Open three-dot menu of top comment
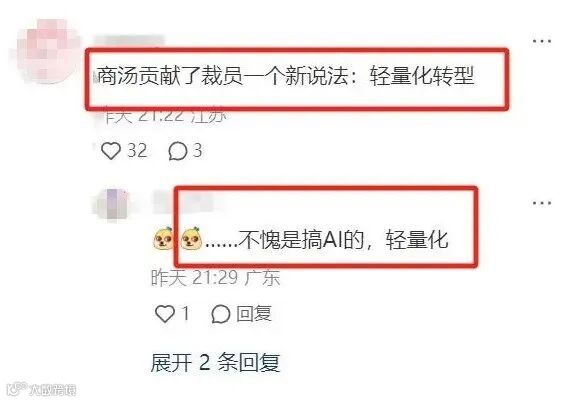Viewport: 572px width, 402px height. tap(542, 41)
